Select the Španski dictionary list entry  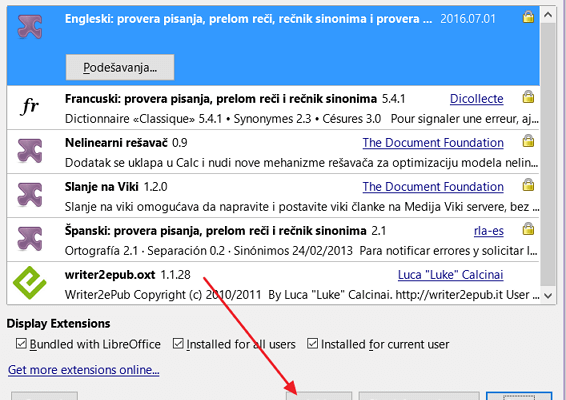click(x=273, y=240)
